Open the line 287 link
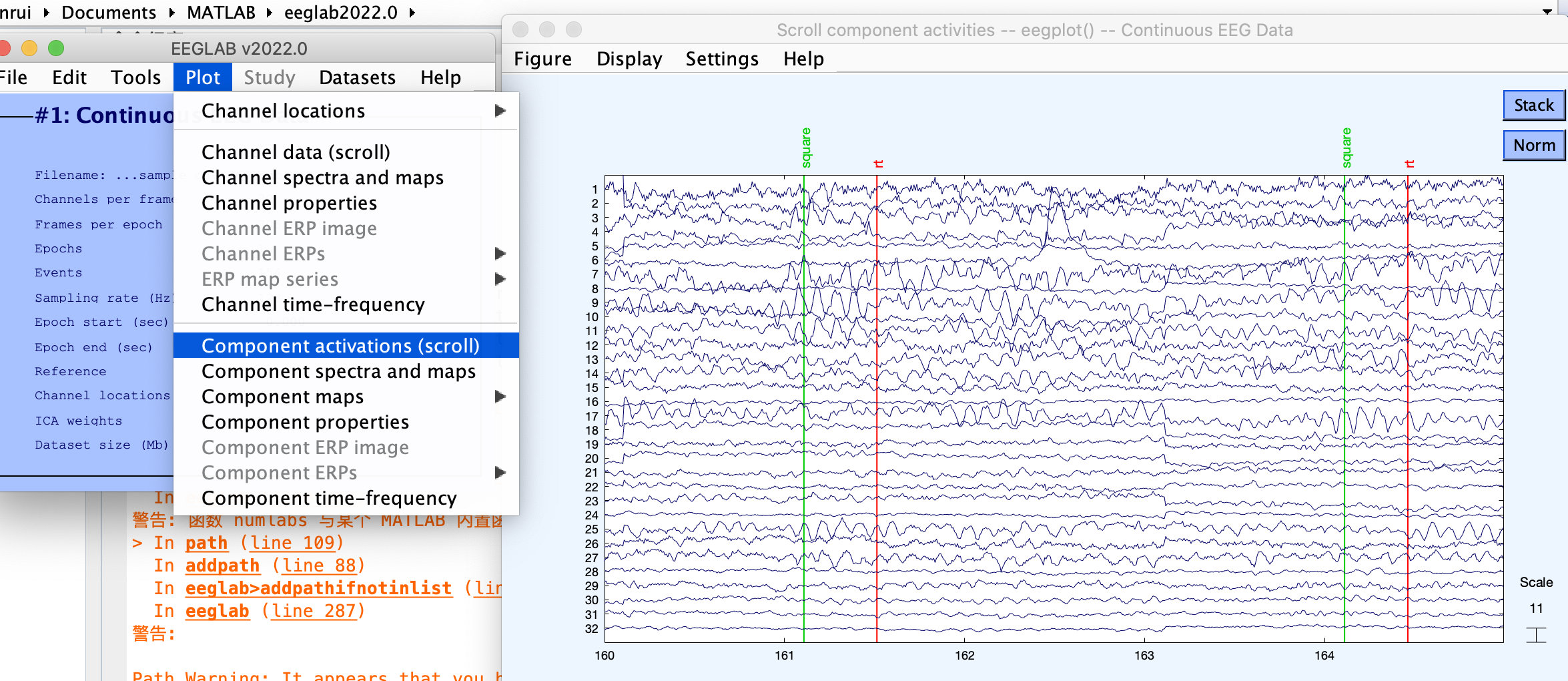The image size is (1568, 681). pos(314,611)
